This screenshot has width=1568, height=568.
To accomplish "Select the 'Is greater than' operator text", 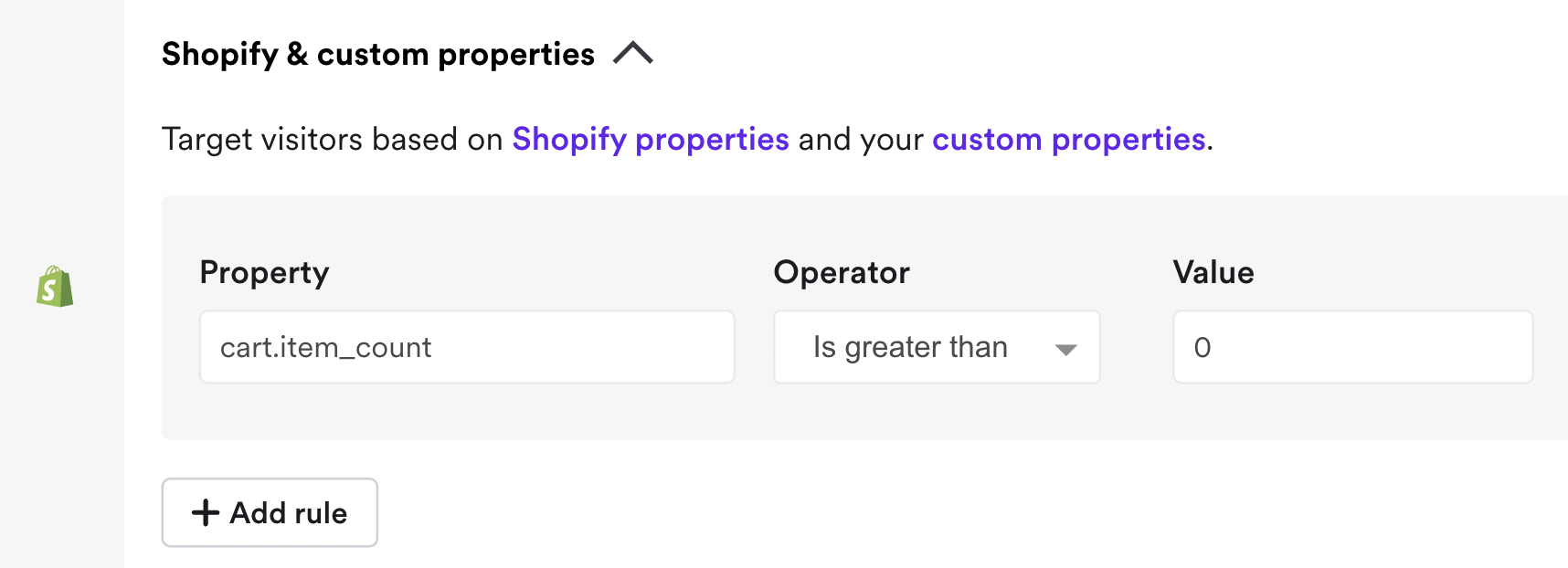I will click(x=910, y=347).
